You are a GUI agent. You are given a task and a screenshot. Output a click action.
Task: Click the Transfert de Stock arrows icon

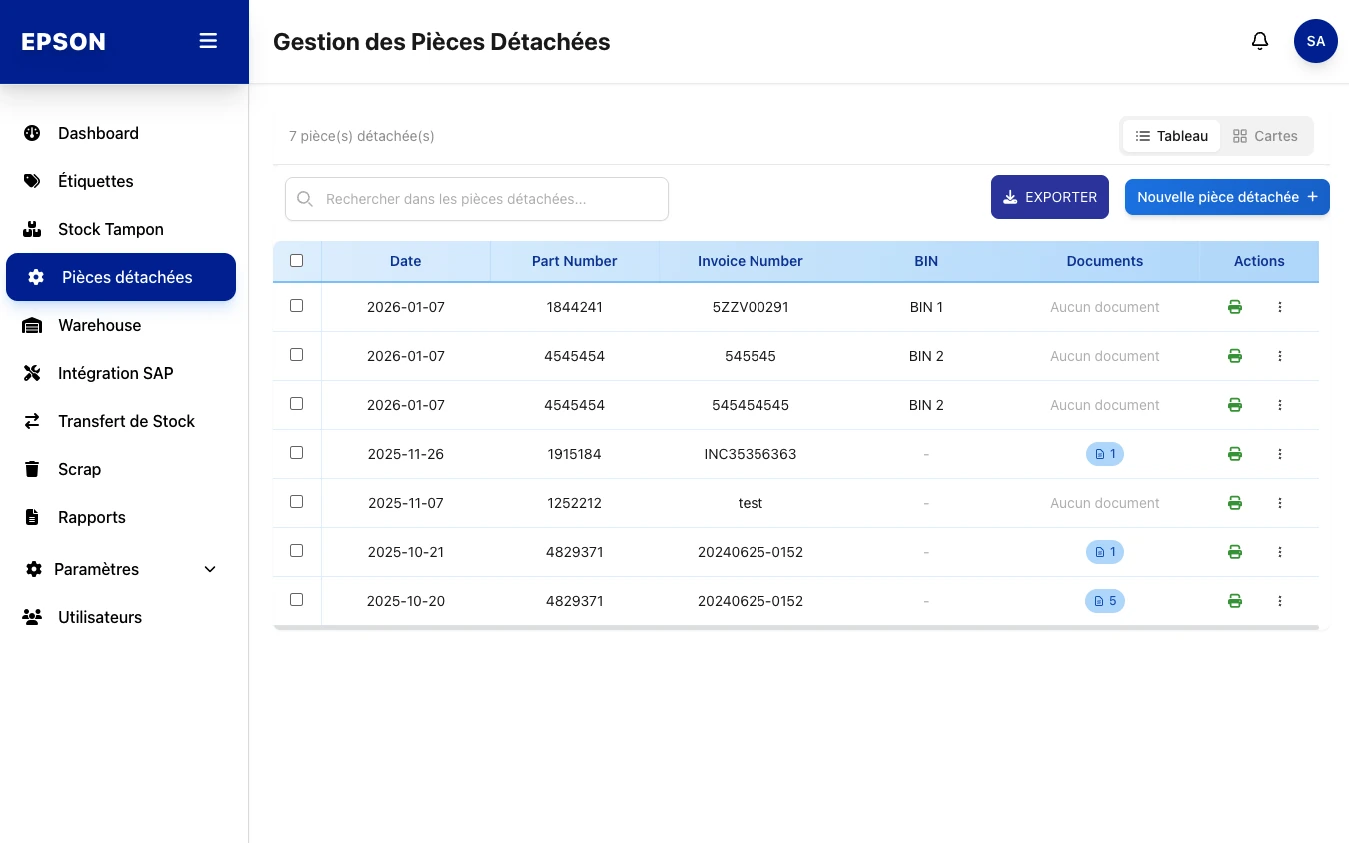click(32, 421)
